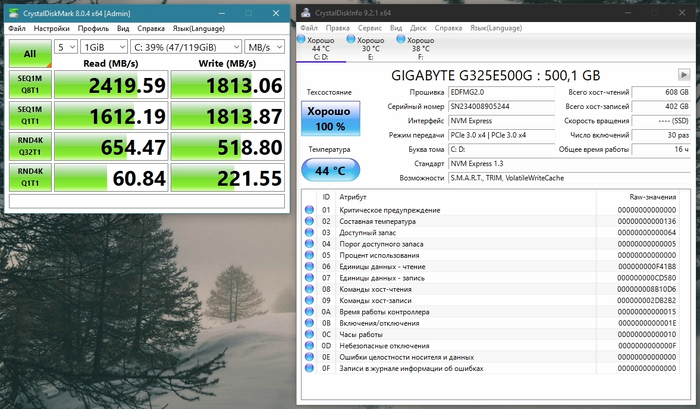Screen dimensions: 700x409
Task: Click the 60.84 read result bar
Action: [x=111, y=177]
